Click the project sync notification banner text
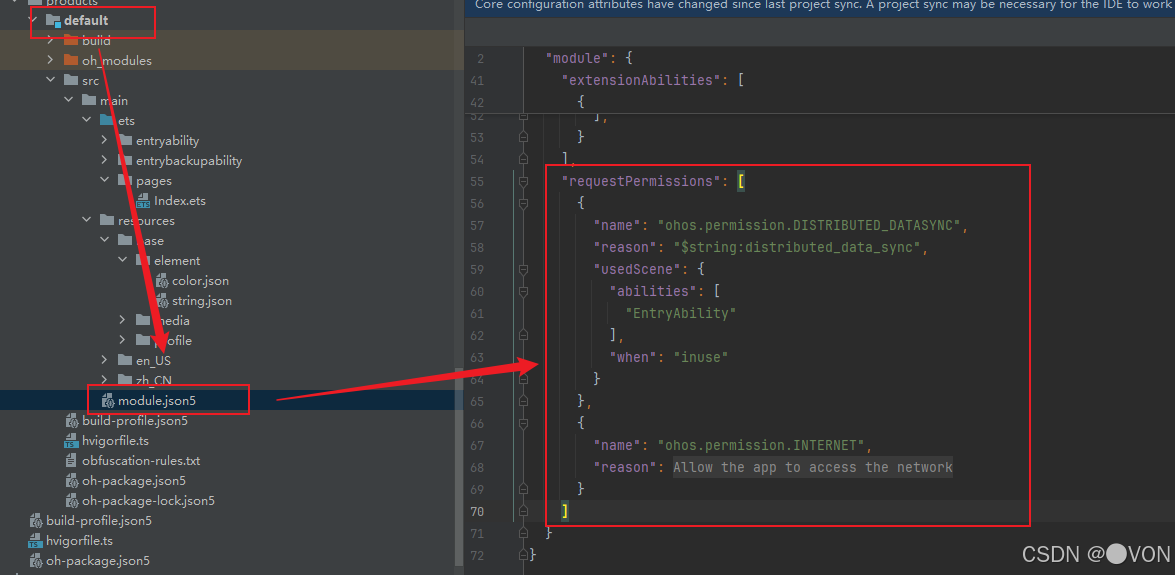Screen dimensions: 1175x575 (x=824, y=4)
